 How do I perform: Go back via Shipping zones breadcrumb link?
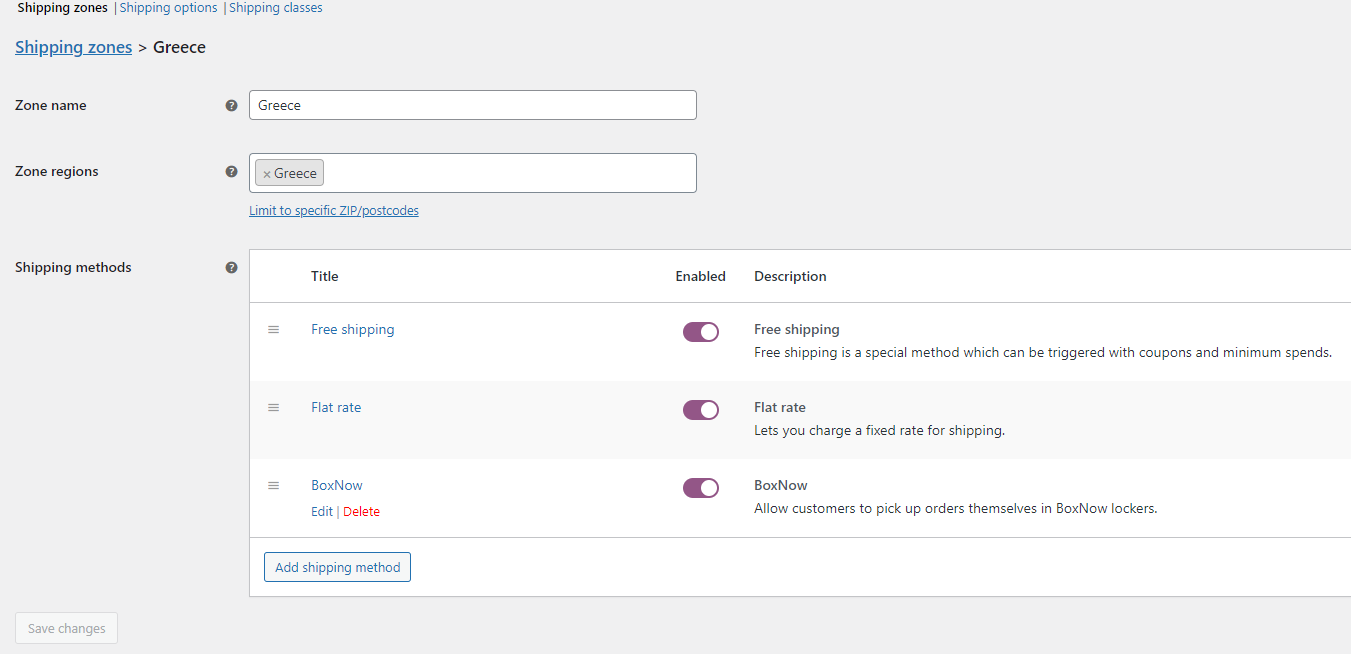click(73, 47)
